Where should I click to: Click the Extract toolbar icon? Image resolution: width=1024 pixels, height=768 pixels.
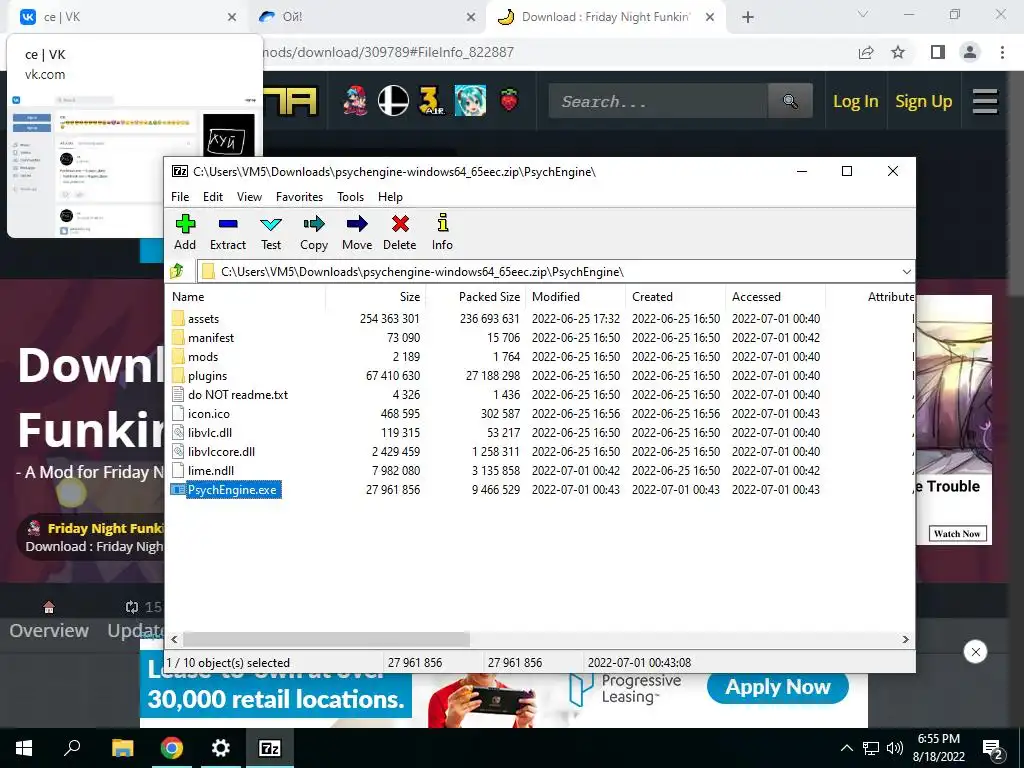click(228, 224)
